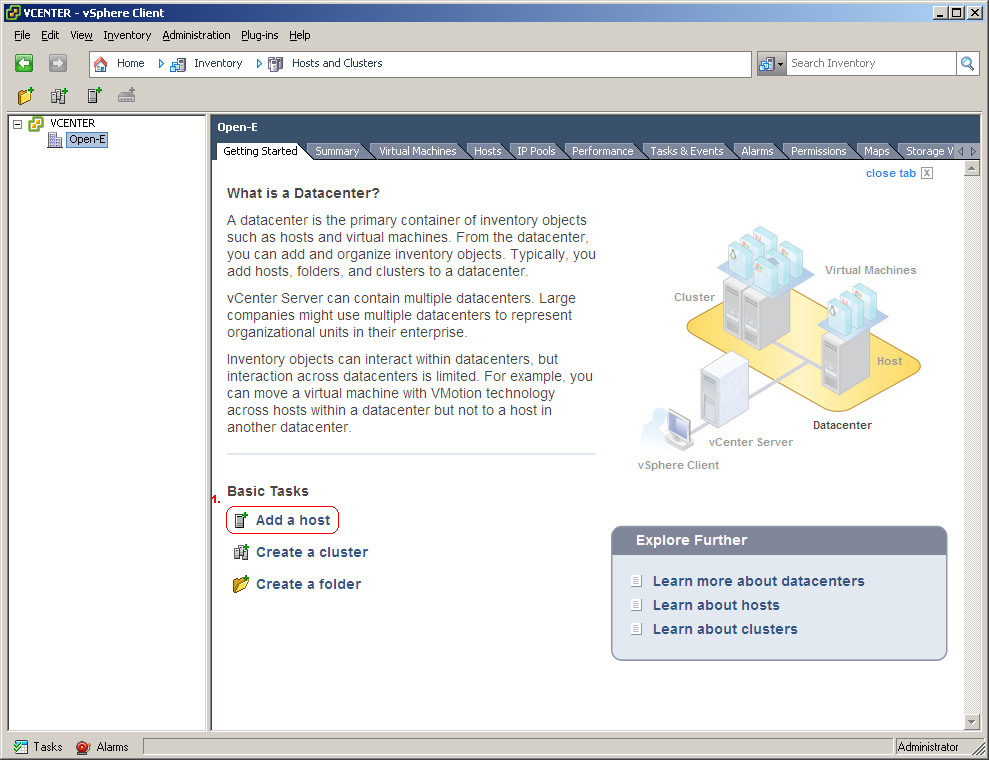
Task: Click the close tab link
Action: pos(891,173)
